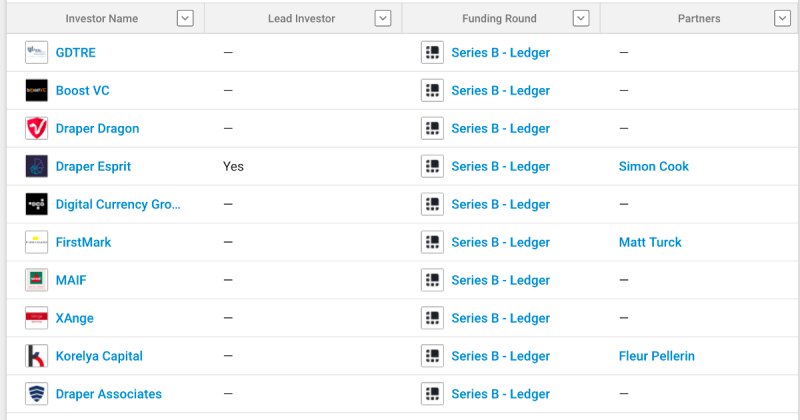Click the Ledger icon in the XAnge row
The width and height of the screenshot is (800, 420).
click(432, 318)
